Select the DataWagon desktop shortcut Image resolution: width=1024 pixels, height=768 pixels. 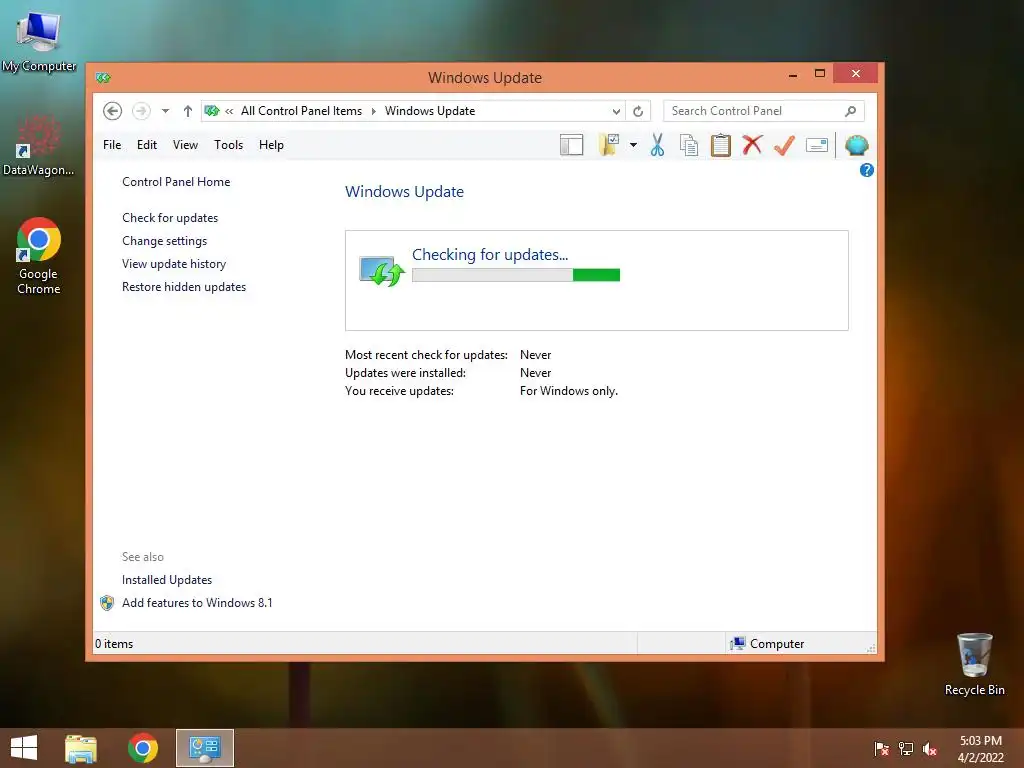point(39,145)
